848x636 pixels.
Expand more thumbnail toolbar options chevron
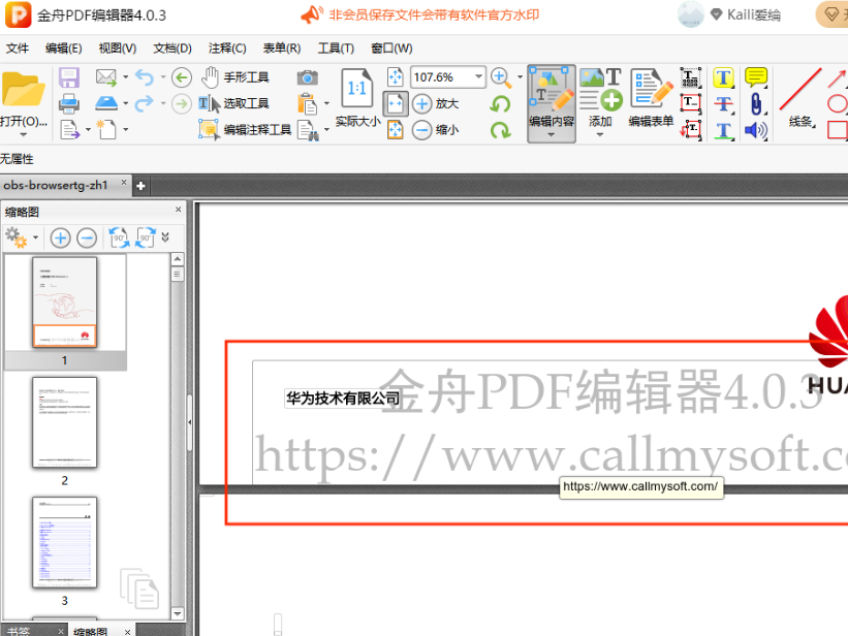(165, 237)
